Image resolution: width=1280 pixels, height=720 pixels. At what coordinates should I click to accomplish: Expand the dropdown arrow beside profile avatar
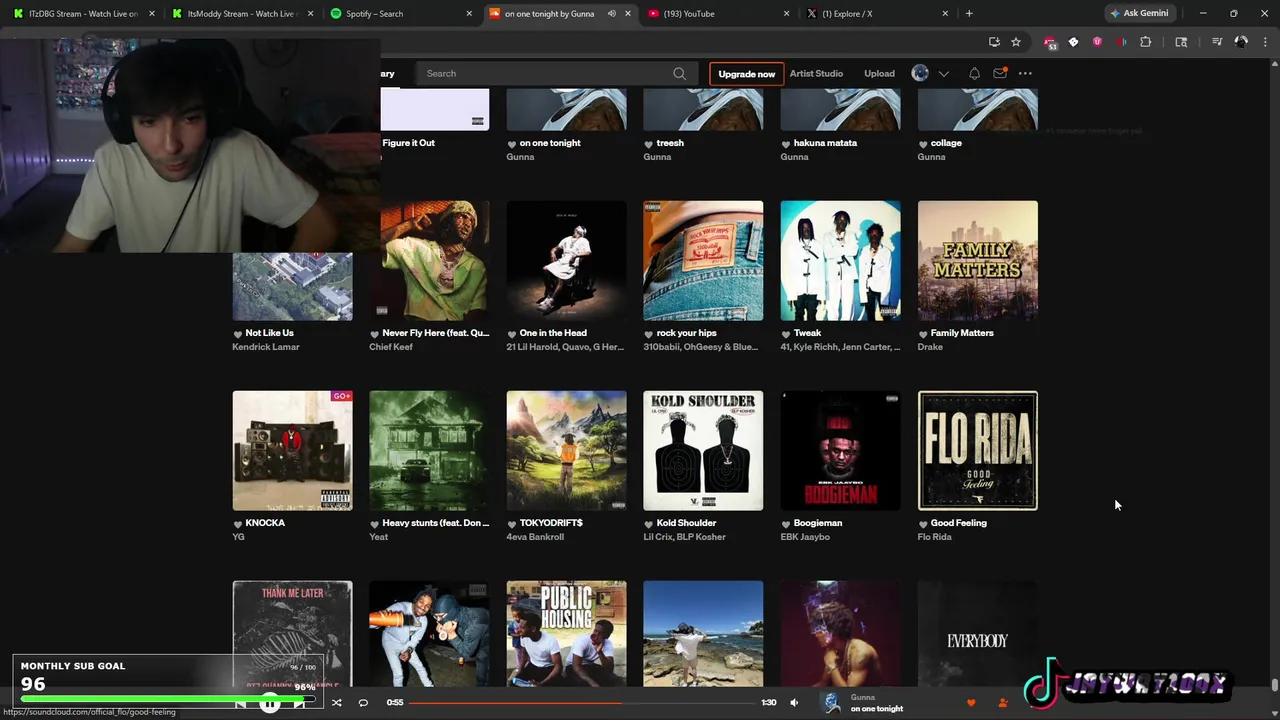click(943, 73)
